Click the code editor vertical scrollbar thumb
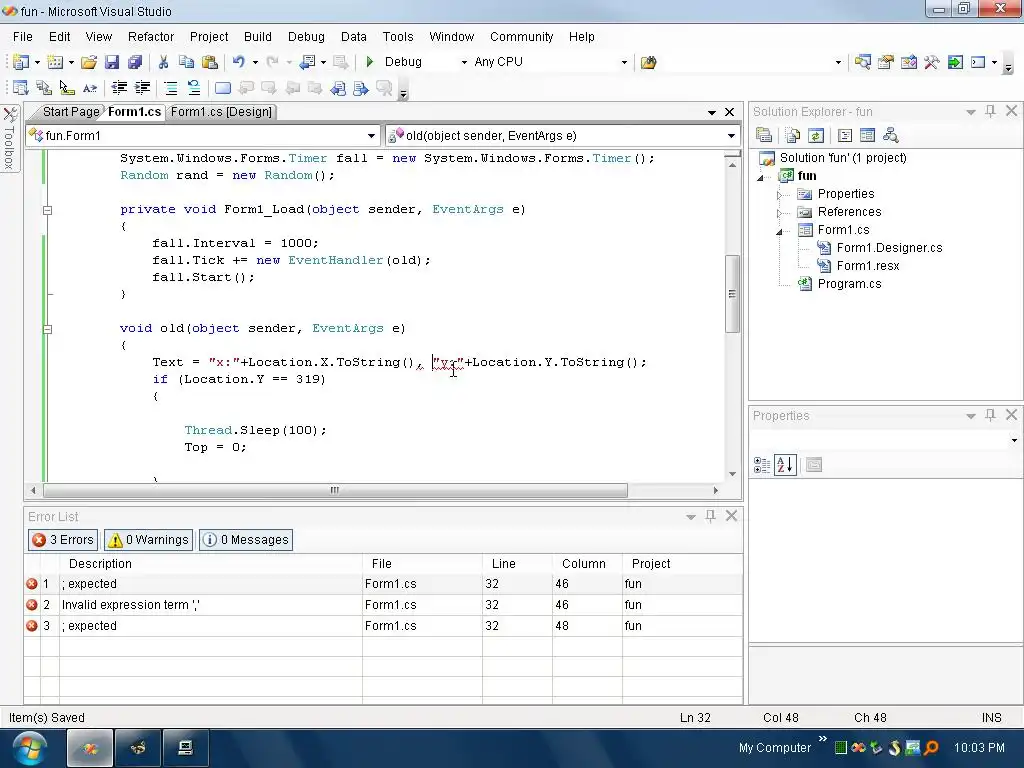This screenshot has width=1024, height=768. point(732,294)
